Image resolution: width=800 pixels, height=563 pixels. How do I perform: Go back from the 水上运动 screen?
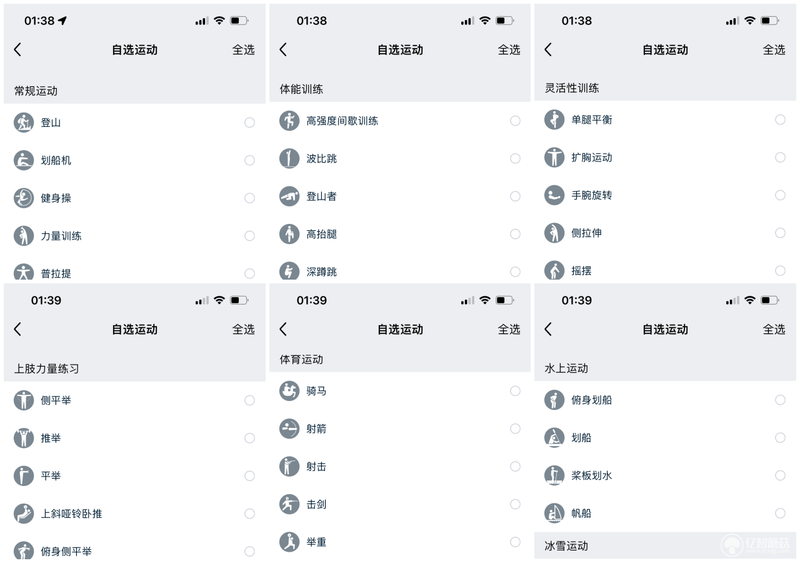tap(548, 329)
